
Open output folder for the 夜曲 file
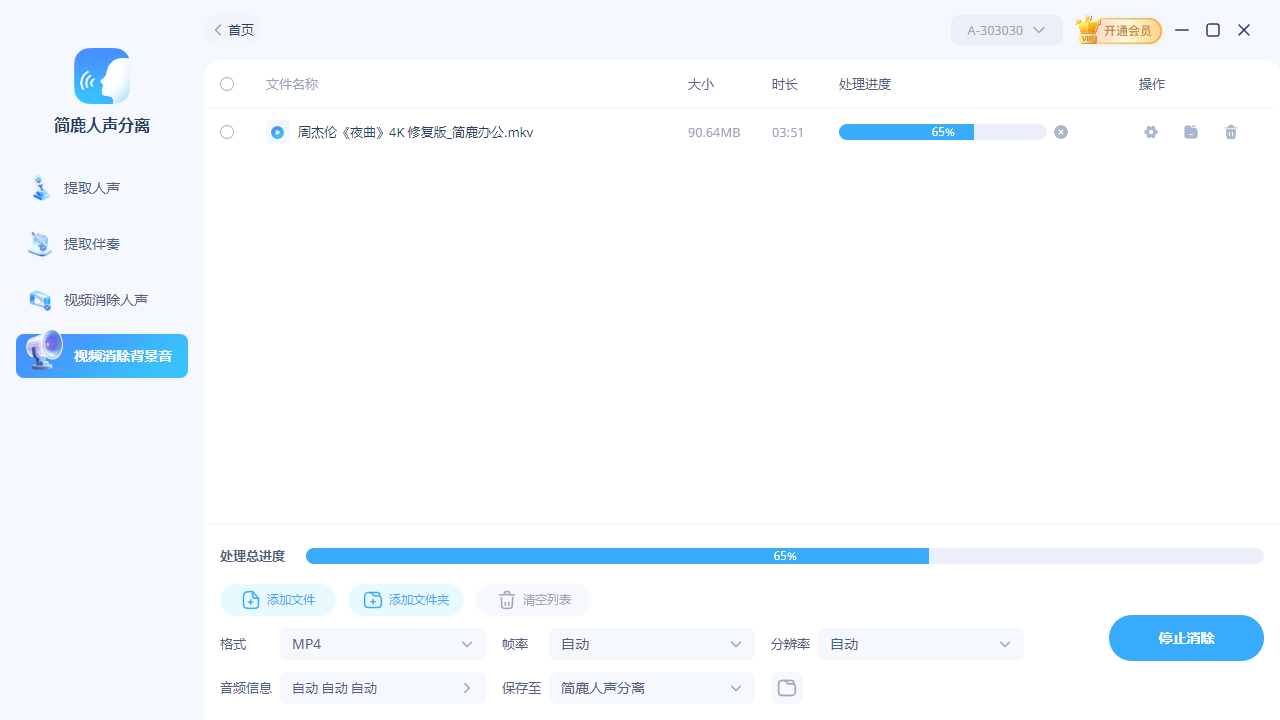pyautogui.click(x=1190, y=131)
